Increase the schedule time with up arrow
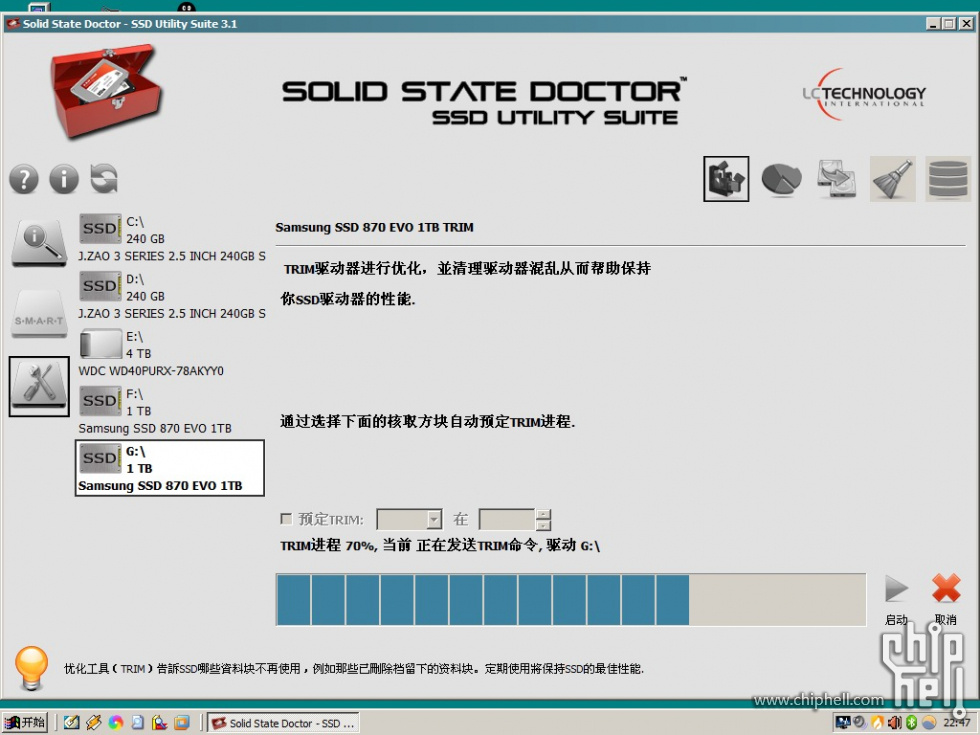Viewport: 980px width, 735px height. [x=544, y=514]
